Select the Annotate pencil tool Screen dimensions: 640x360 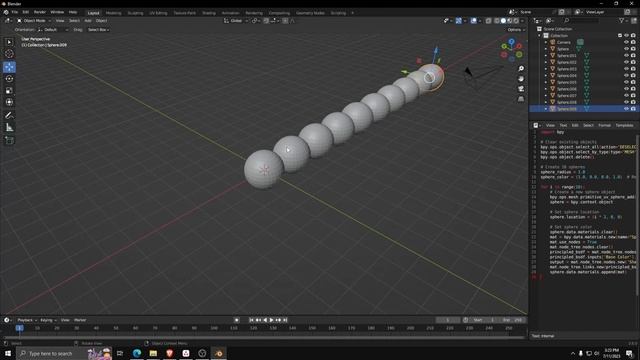9,116
